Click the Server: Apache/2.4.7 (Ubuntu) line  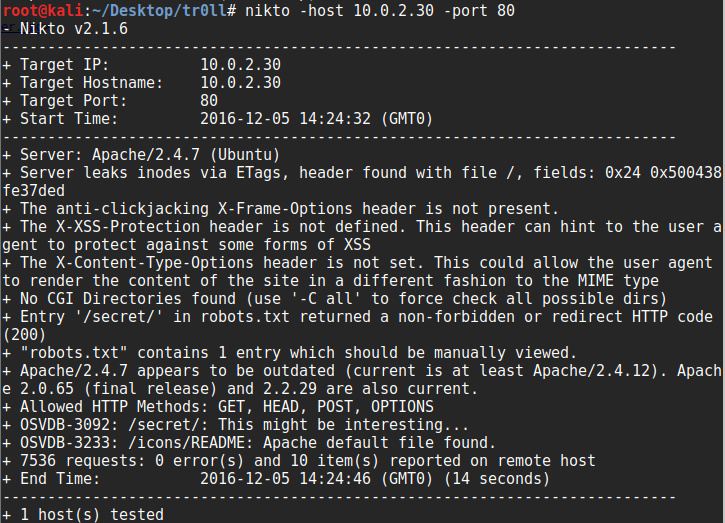point(141,154)
